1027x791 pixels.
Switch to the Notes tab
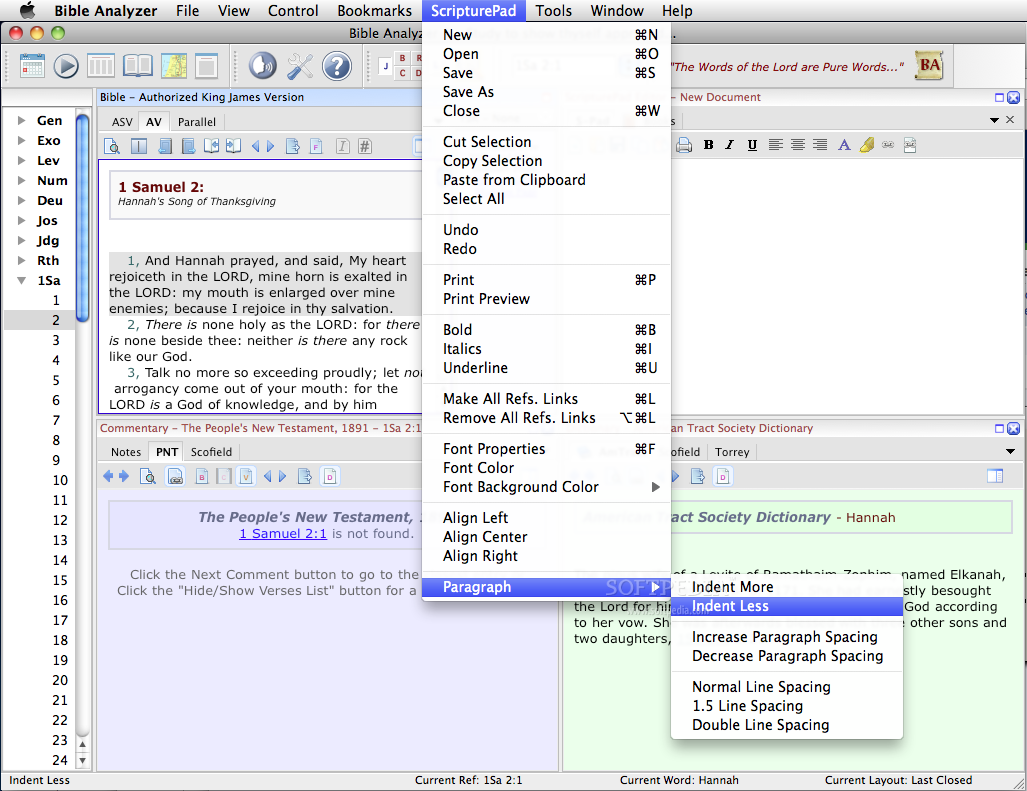point(126,452)
